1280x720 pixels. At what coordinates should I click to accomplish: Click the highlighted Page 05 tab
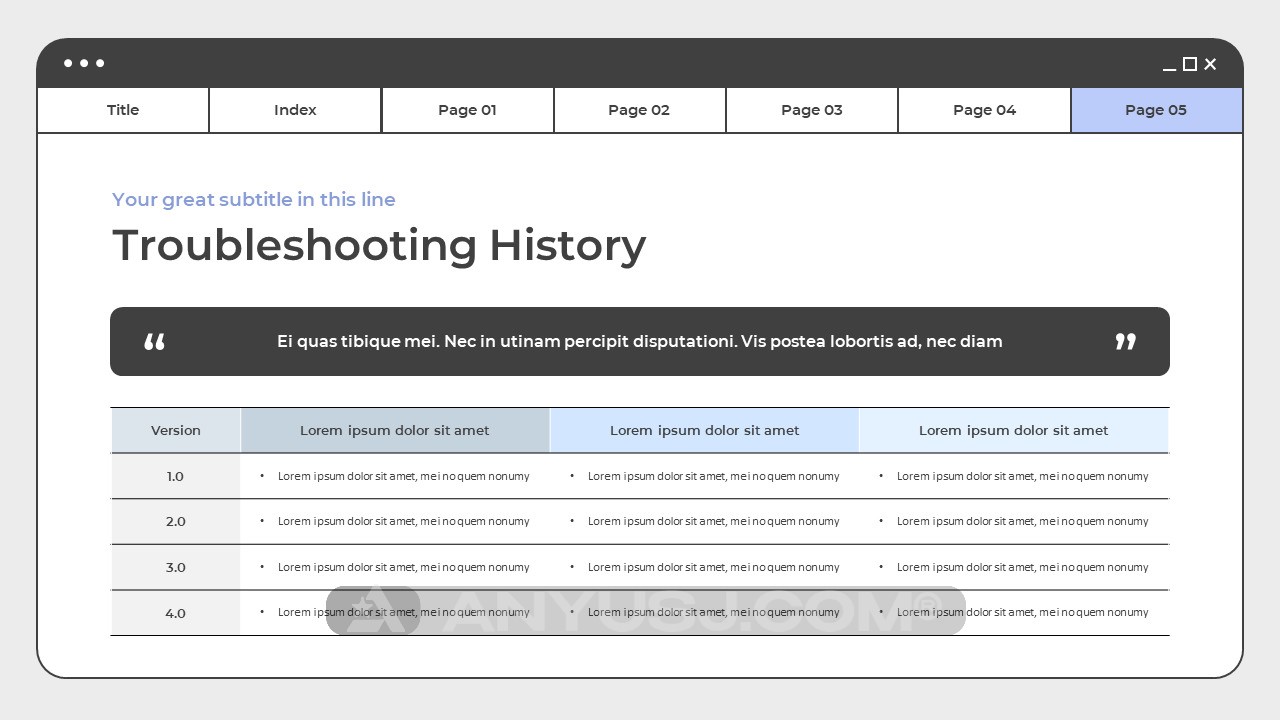(x=1156, y=110)
